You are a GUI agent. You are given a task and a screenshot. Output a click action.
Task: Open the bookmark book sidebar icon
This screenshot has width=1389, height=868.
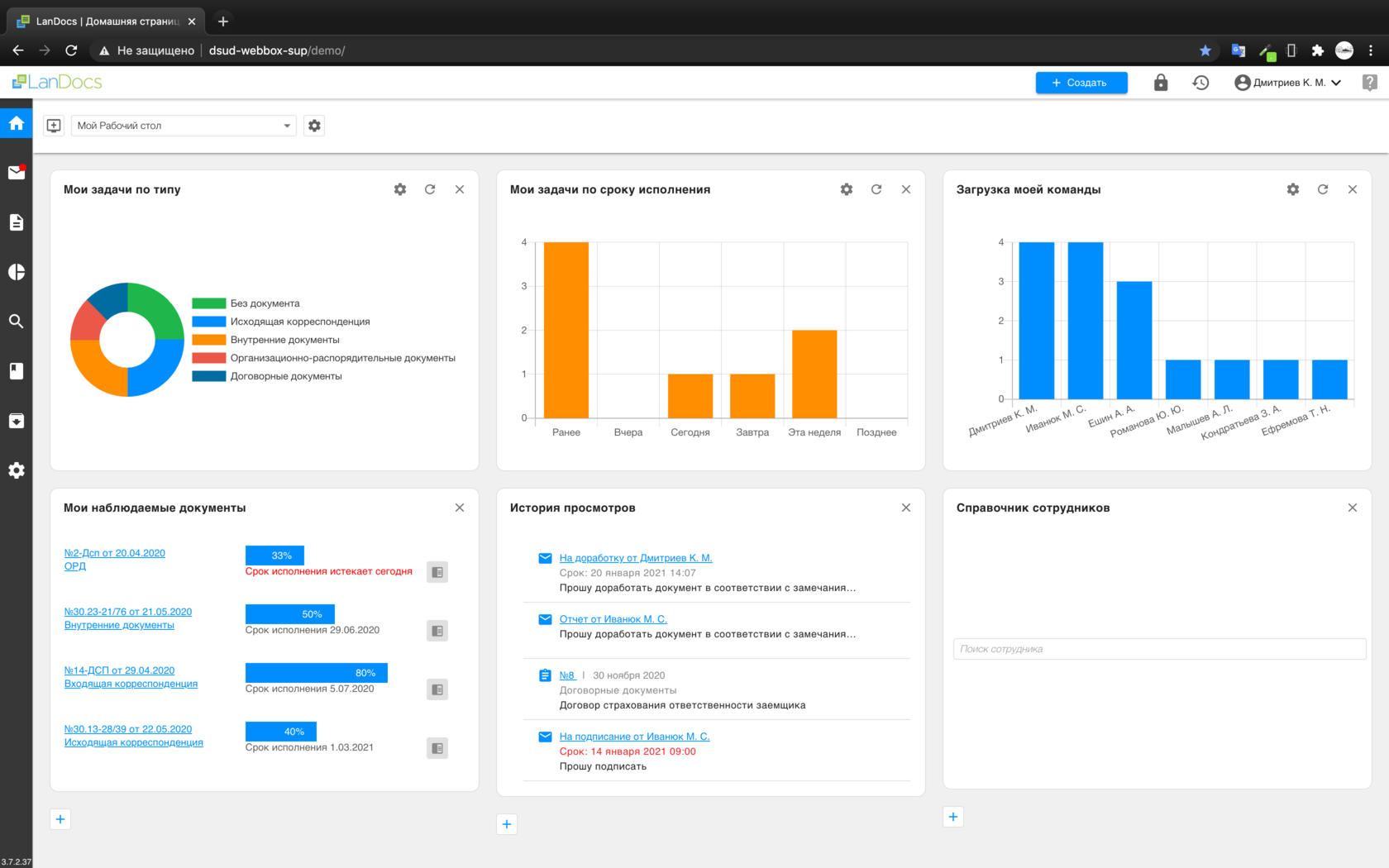17,371
